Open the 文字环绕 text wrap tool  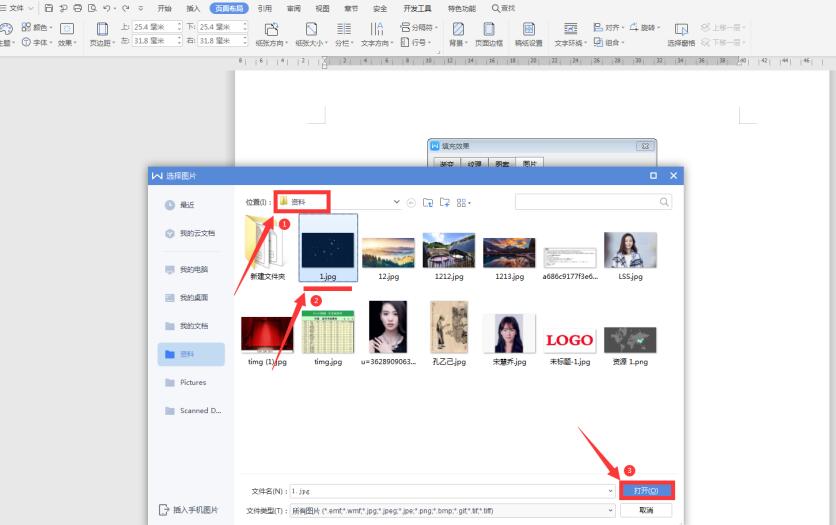point(570,34)
